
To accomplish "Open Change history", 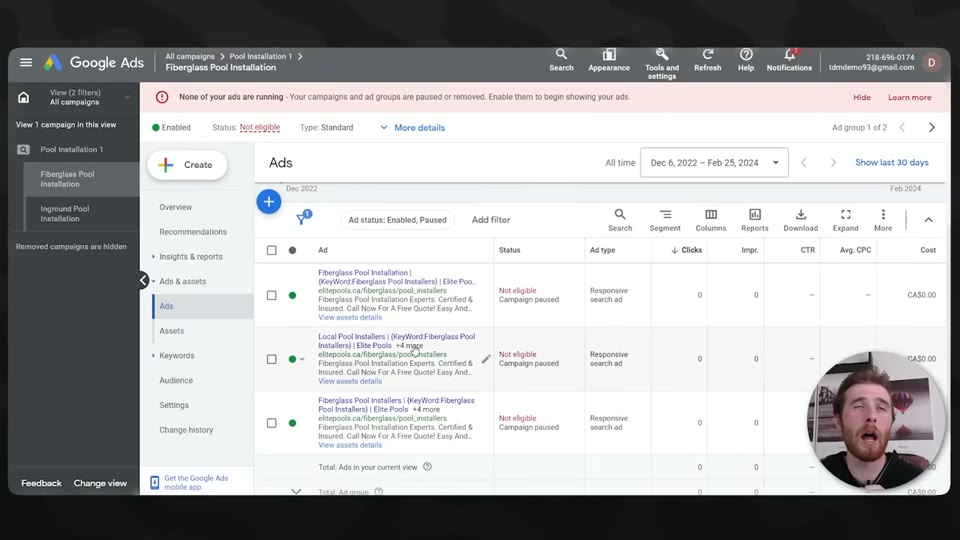I will [186, 430].
